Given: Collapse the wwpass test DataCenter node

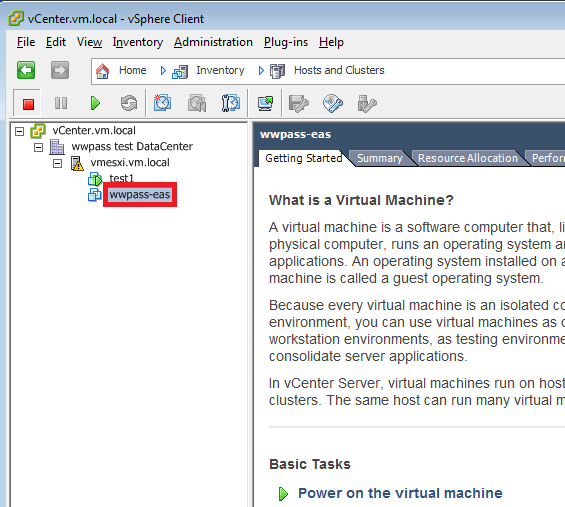Looking at the screenshot, I should coord(38,147).
